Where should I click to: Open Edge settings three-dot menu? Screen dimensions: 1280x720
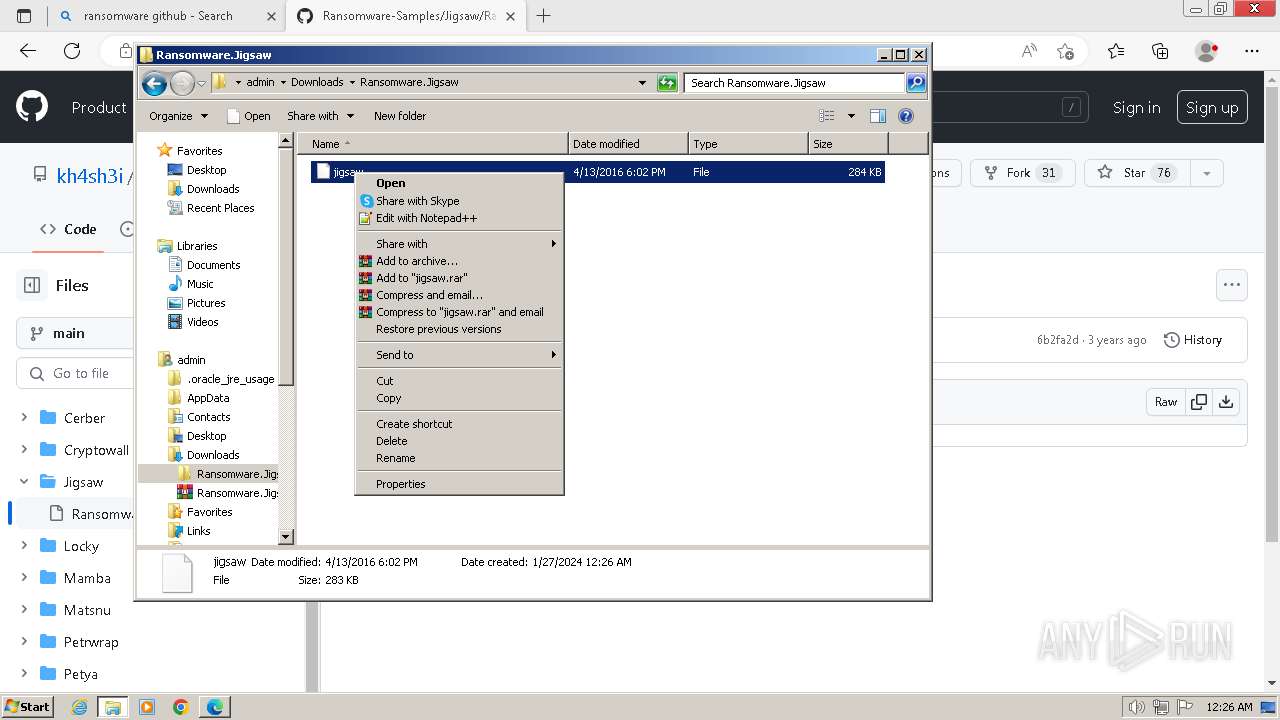[1252, 51]
